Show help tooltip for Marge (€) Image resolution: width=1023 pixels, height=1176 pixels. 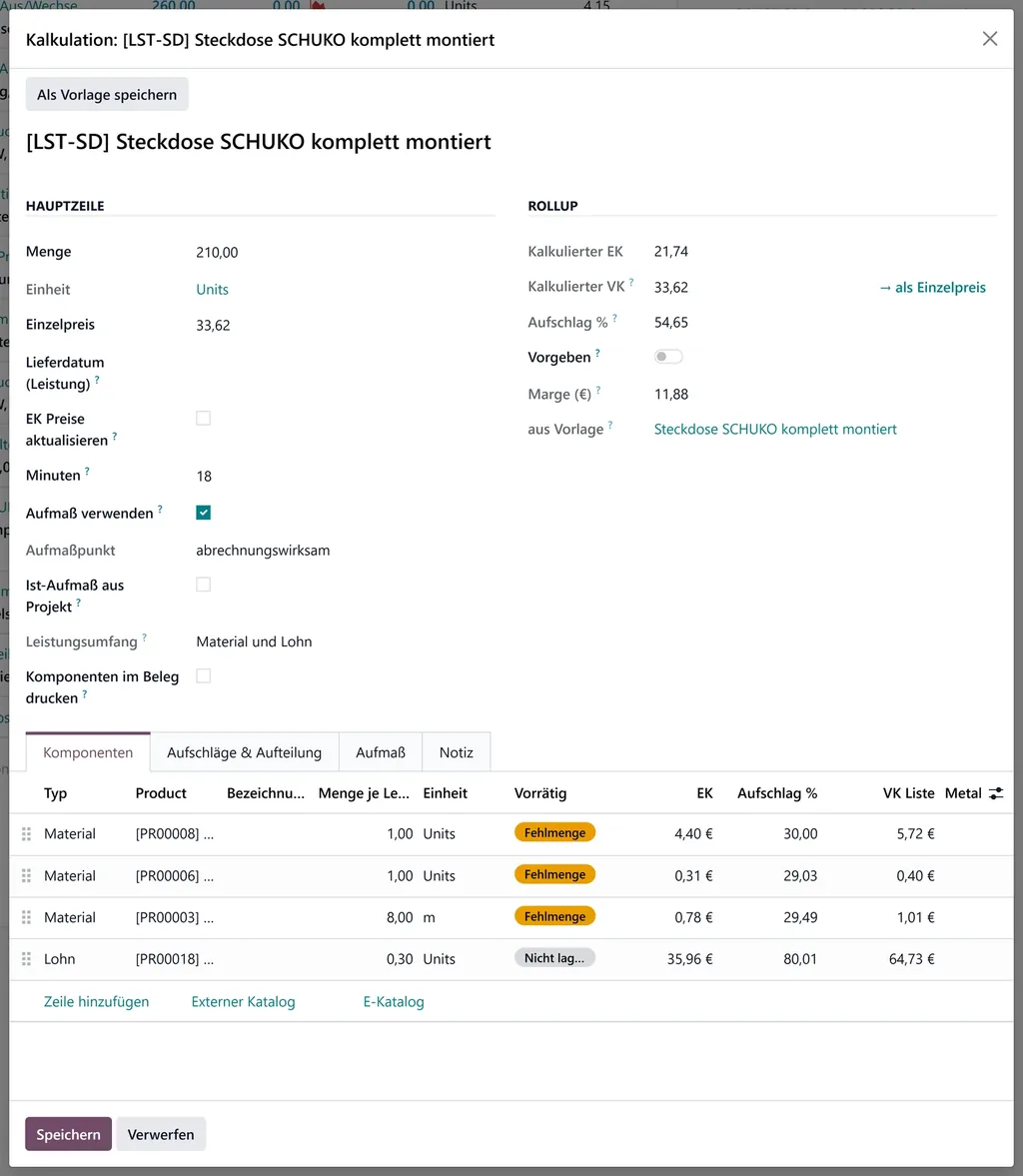pos(598,390)
